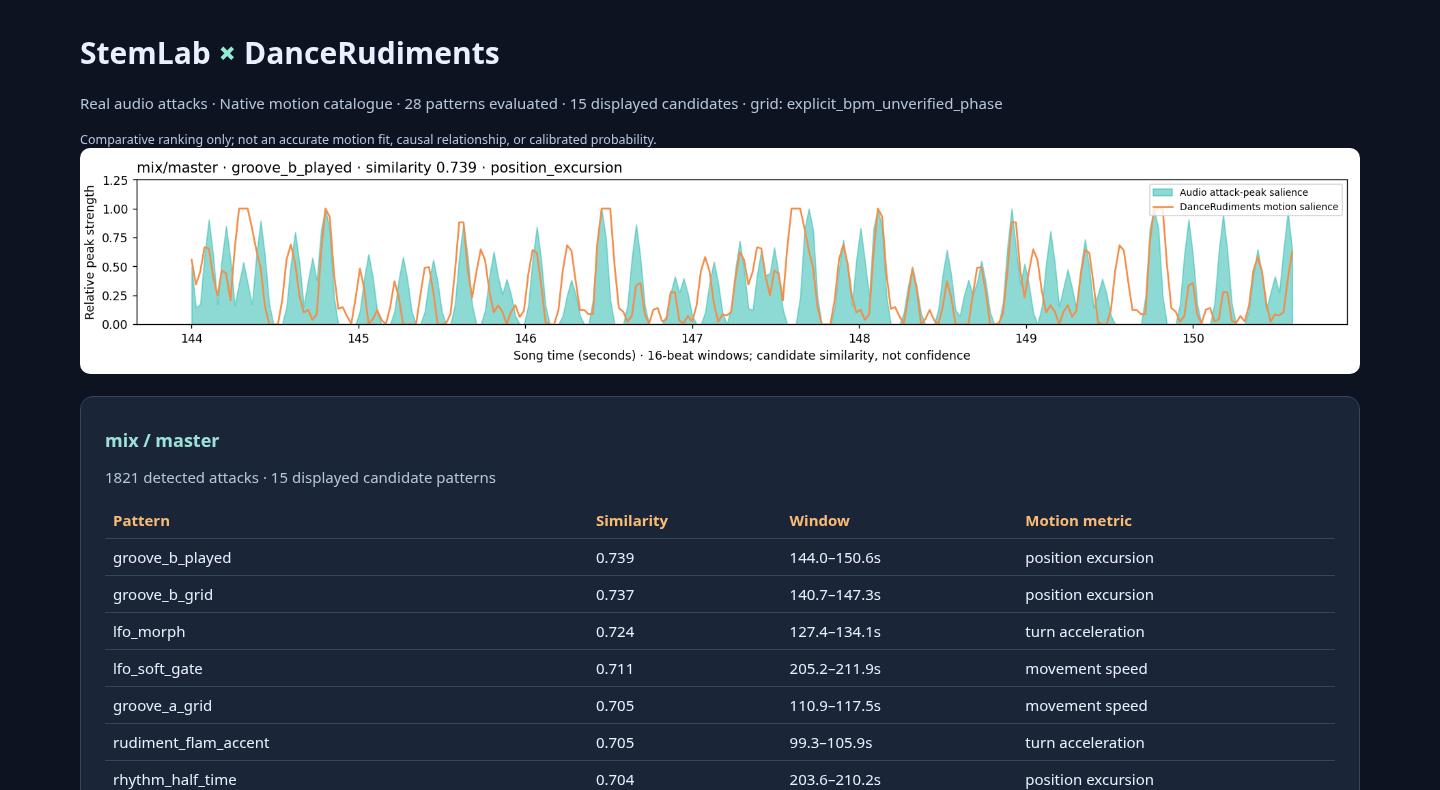Click the 205.2–211.9s window cell
Screen dimensions: 1440x790
click(x=835, y=669)
